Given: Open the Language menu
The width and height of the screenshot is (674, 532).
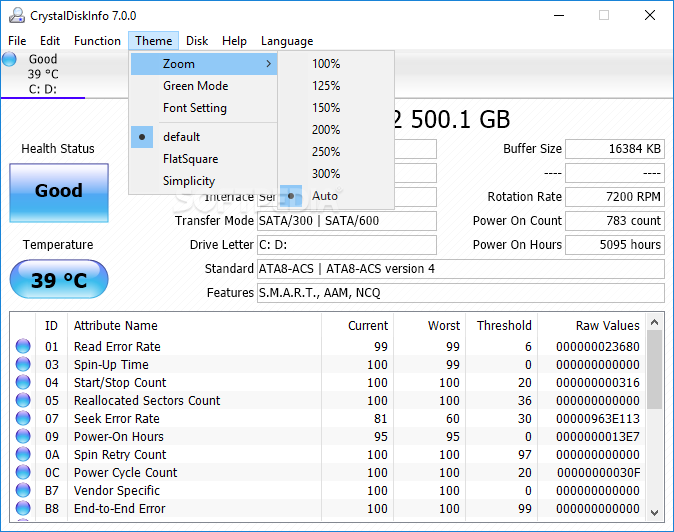Looking at the screenshot, I should [x=287, y=41].
